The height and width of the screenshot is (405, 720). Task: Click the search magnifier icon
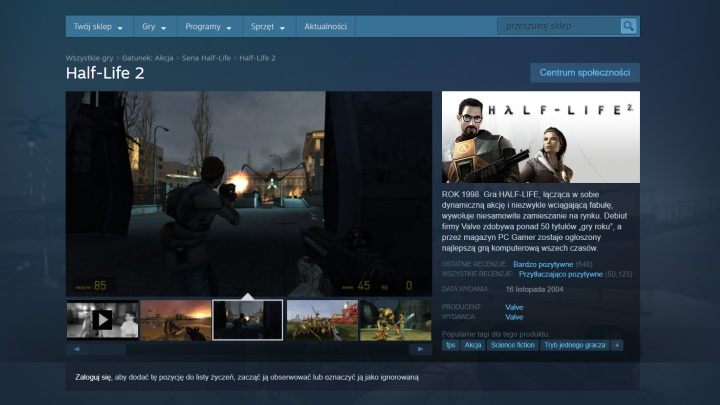coord(628,26)
